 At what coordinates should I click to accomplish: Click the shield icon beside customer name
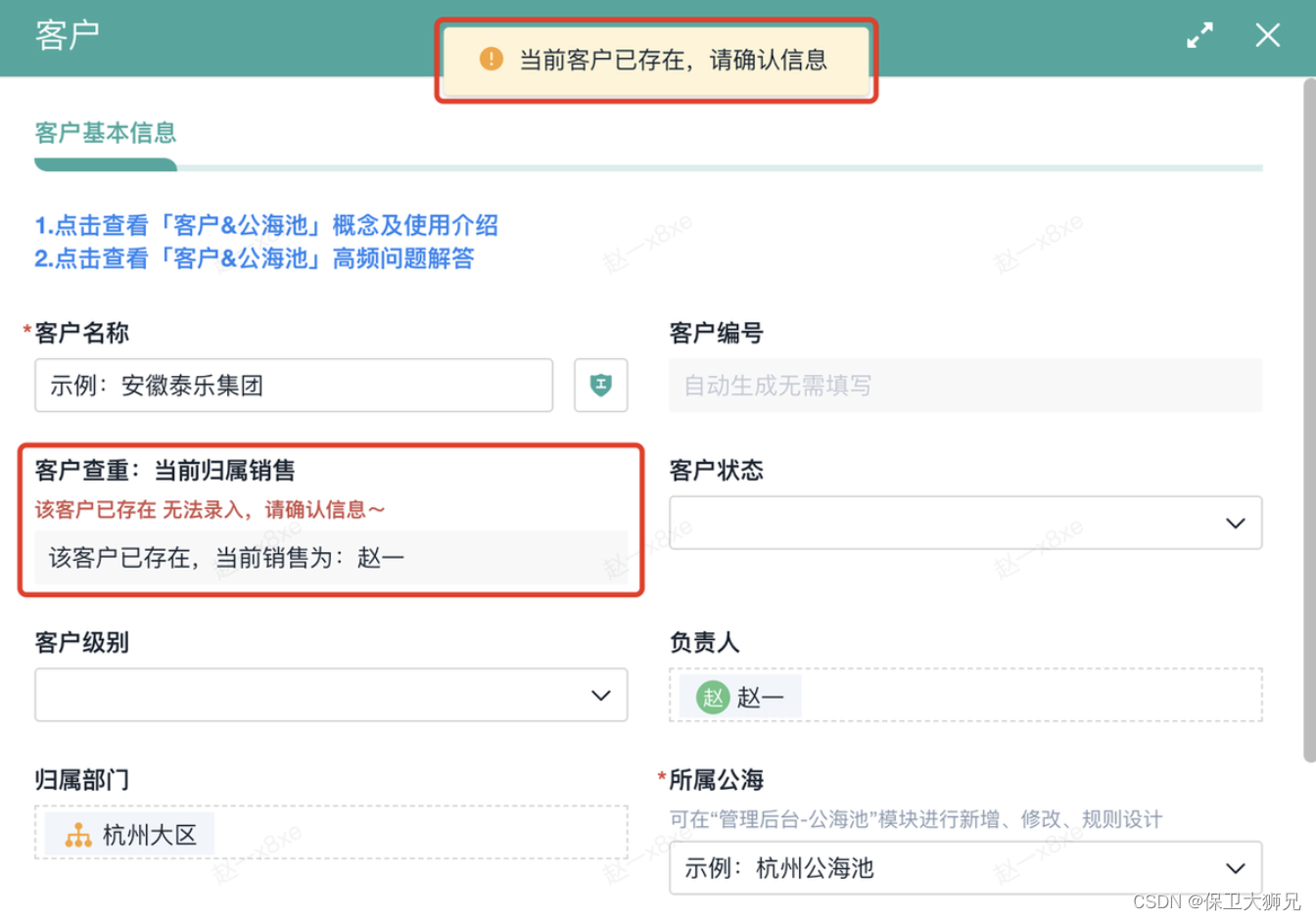click(600, 385)
